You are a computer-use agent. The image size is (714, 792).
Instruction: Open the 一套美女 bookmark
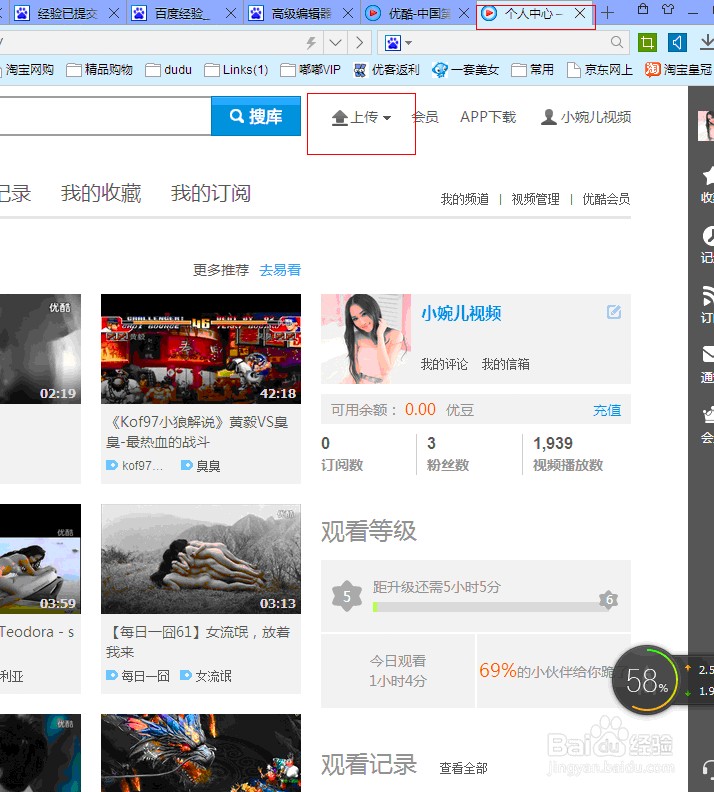(466, 70)
